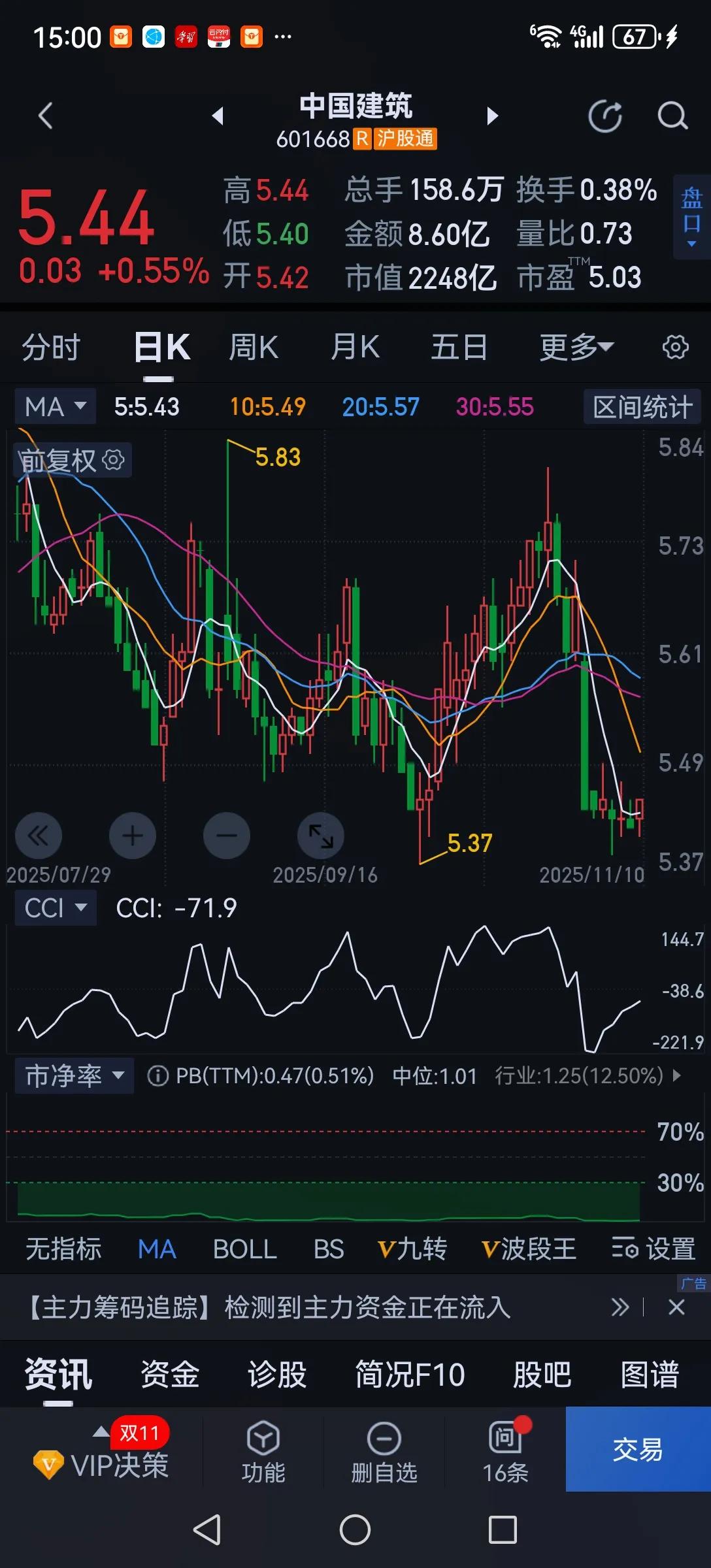Tap 删自选 to remove from watchlist
The image size is (711, 1568).
click(384, 1452)
